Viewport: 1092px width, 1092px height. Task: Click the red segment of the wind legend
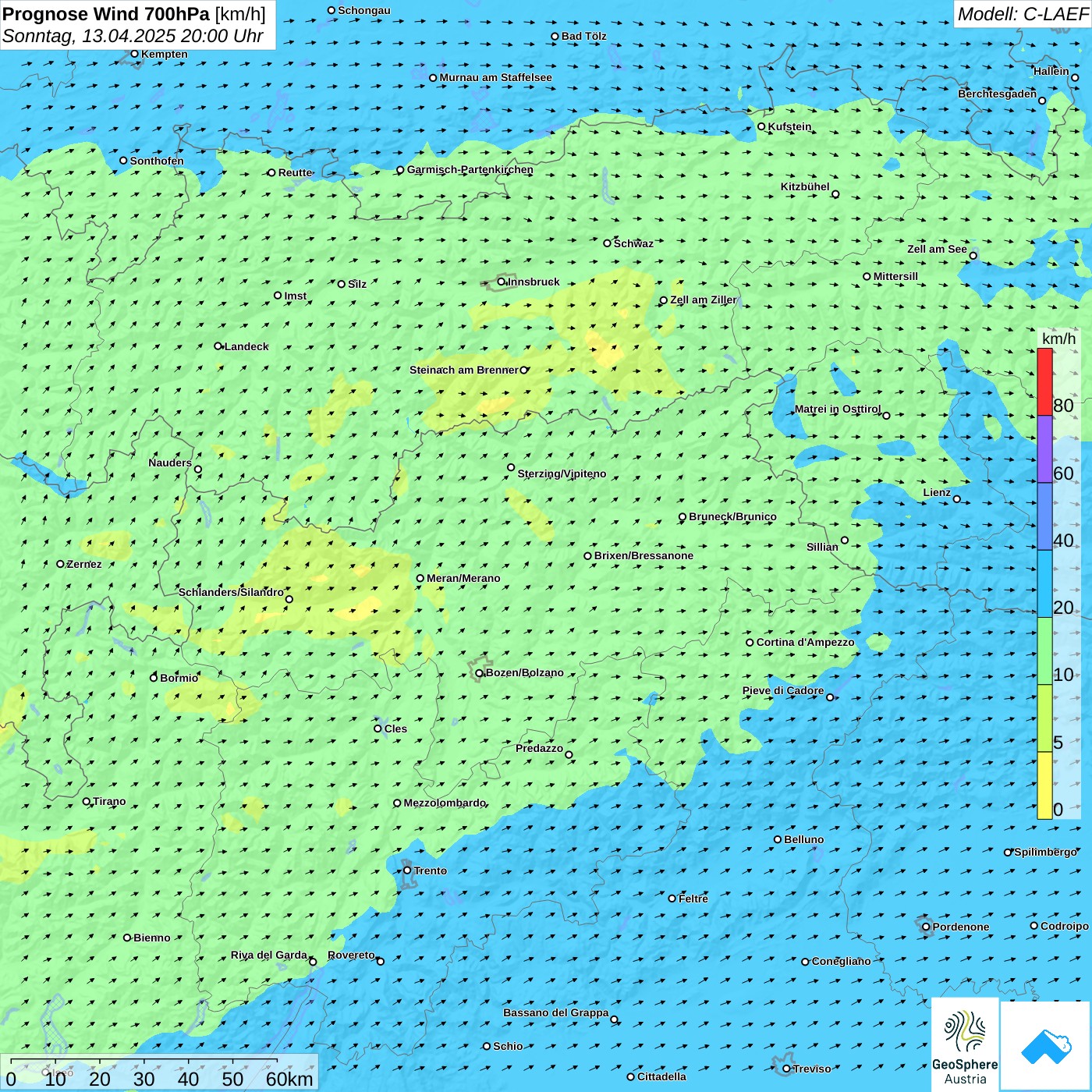click(x=1044, y=382)
